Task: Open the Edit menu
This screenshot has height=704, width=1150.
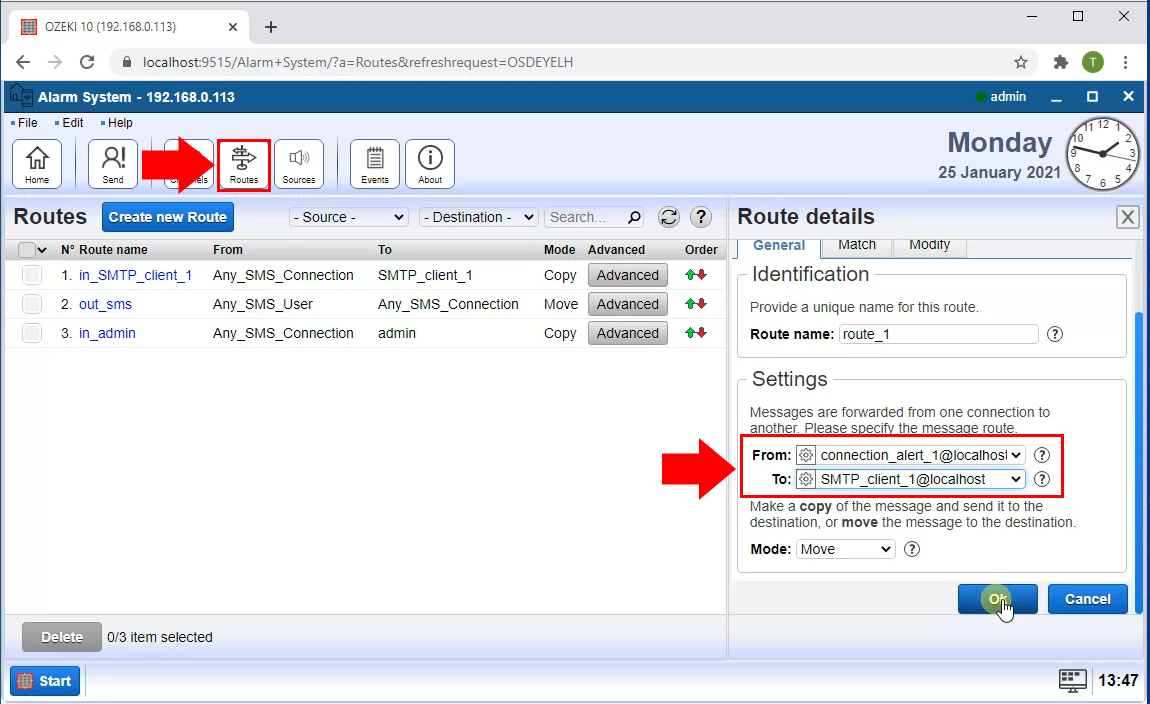Action: pyautogui.click(x=73, y=122)
